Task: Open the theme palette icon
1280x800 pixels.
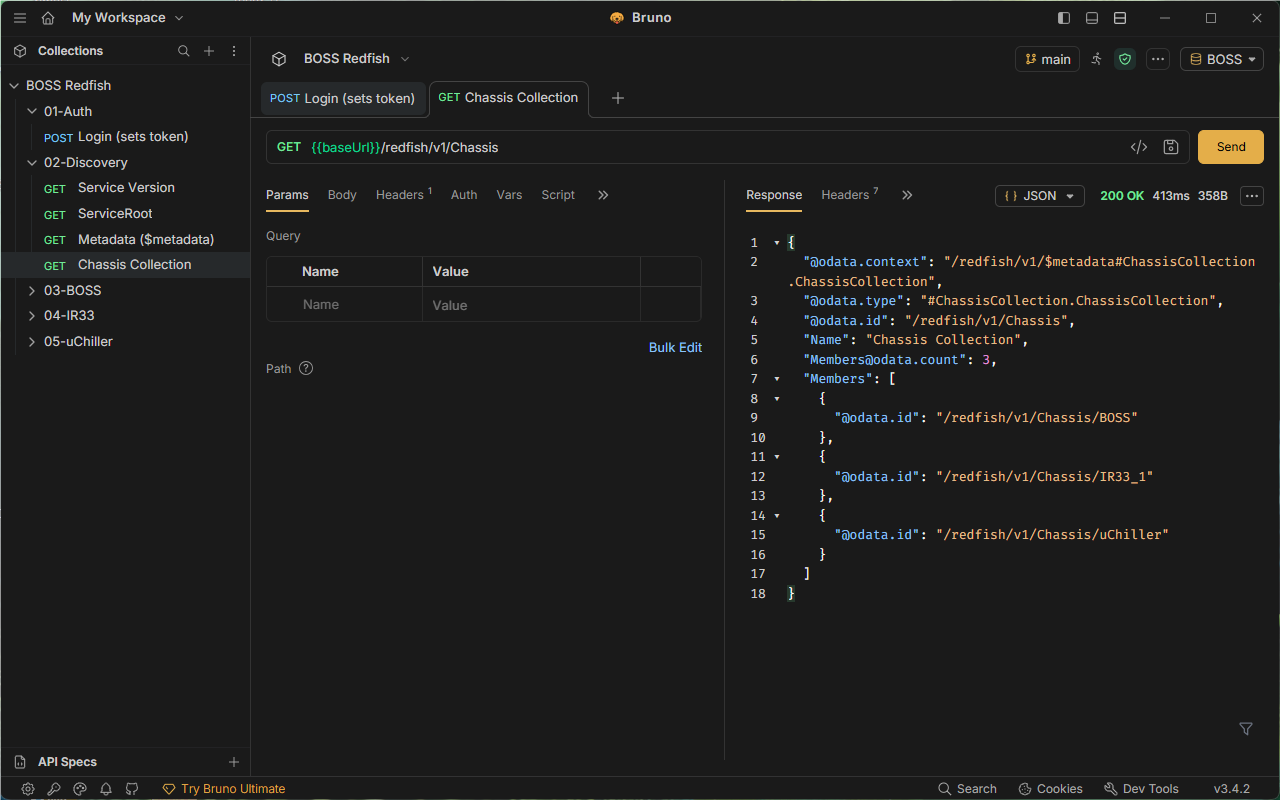Action: tap(80, 789)
